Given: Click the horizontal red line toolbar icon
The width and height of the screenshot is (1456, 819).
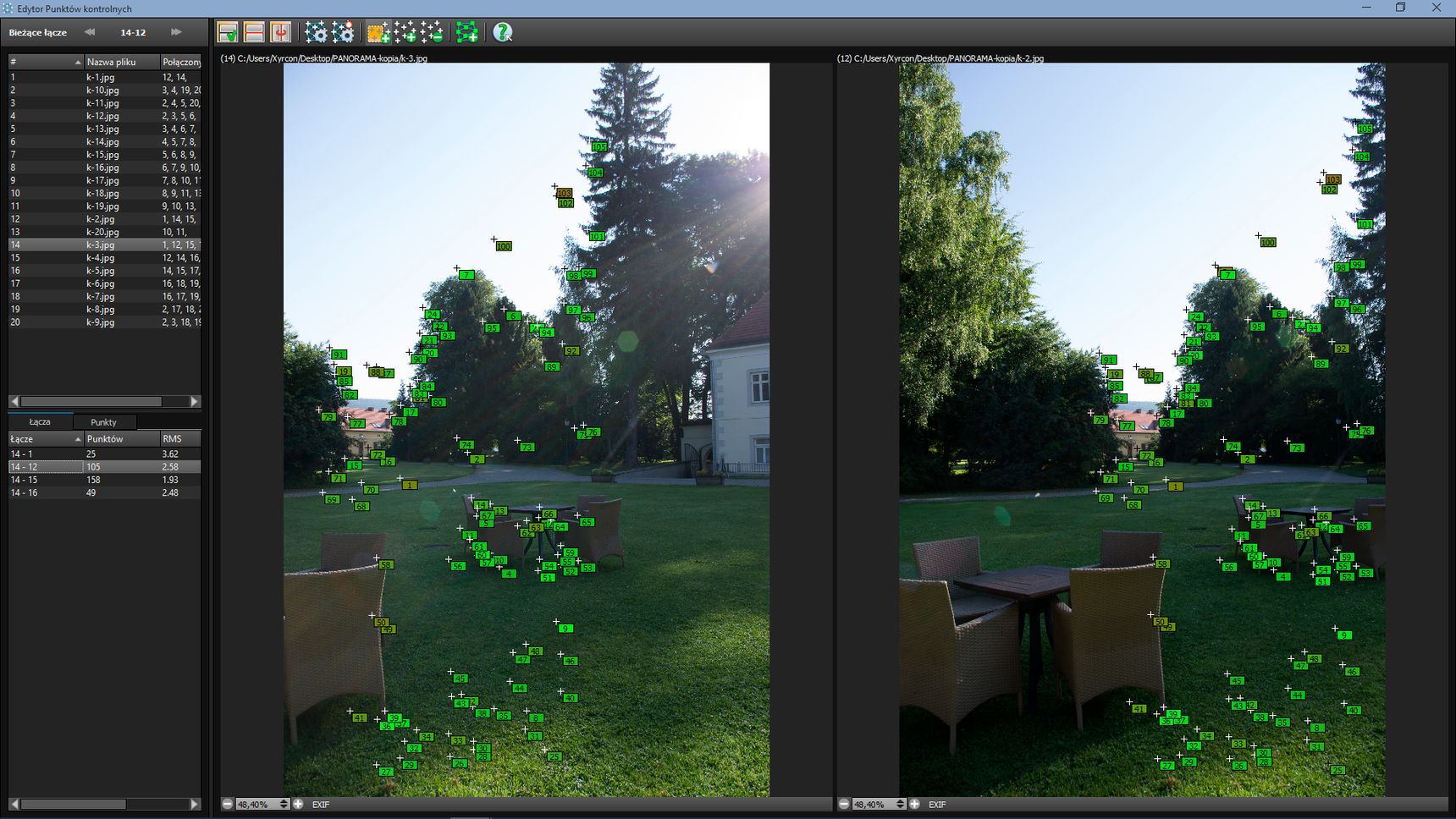Looking at the screenshot, I should pyautogui.click(x=254, y=32).
